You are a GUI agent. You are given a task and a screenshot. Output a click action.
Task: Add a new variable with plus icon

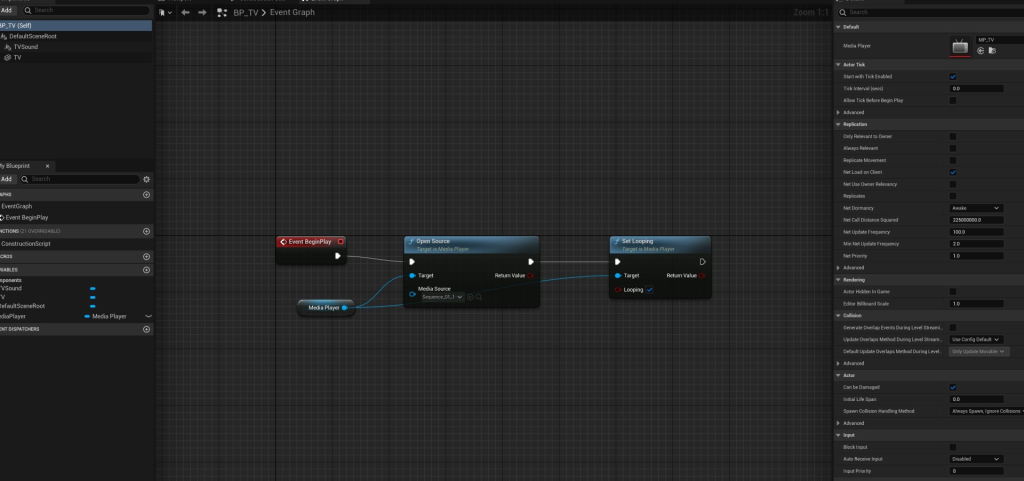tap(146, 270)
